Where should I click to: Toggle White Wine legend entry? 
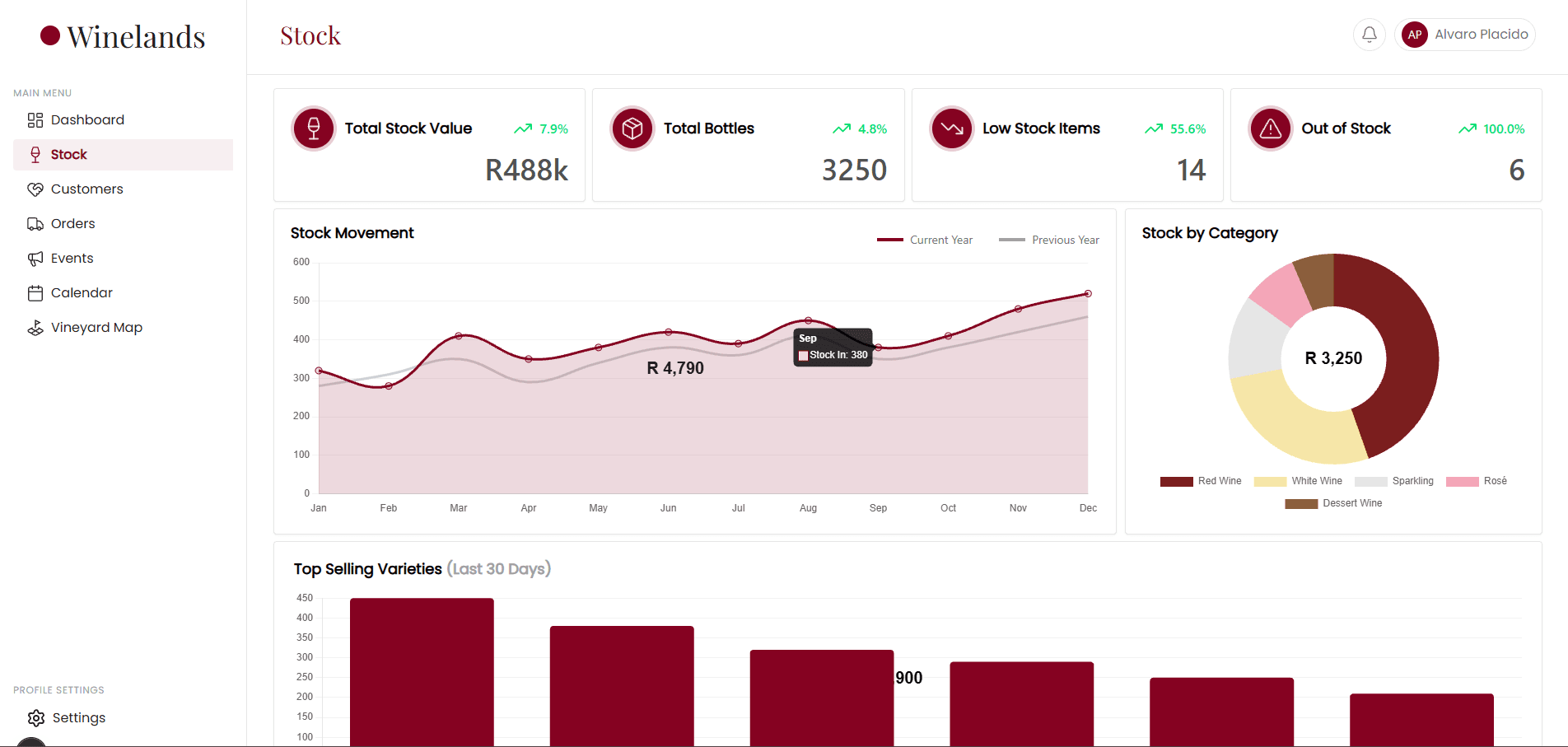tap(1298, 481)
